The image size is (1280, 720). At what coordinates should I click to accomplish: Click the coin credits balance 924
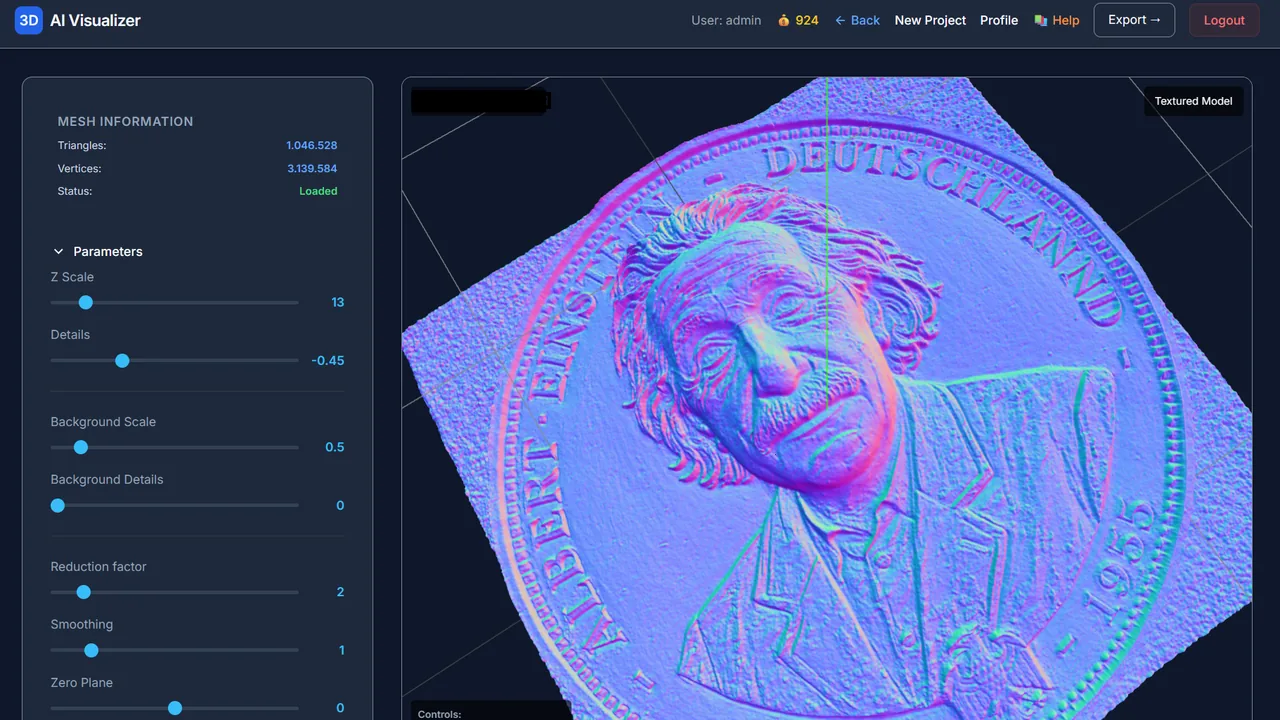pyautogui.click(x=798, y=20)
